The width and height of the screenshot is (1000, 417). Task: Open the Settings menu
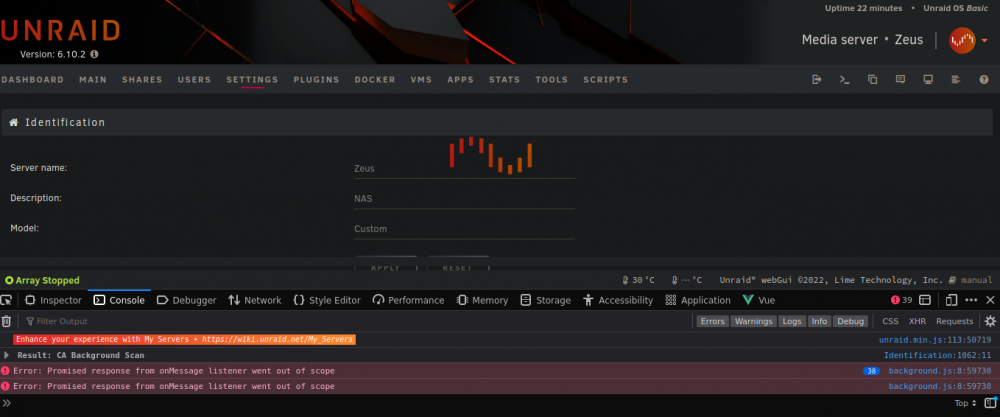click(x=253, y=80)
